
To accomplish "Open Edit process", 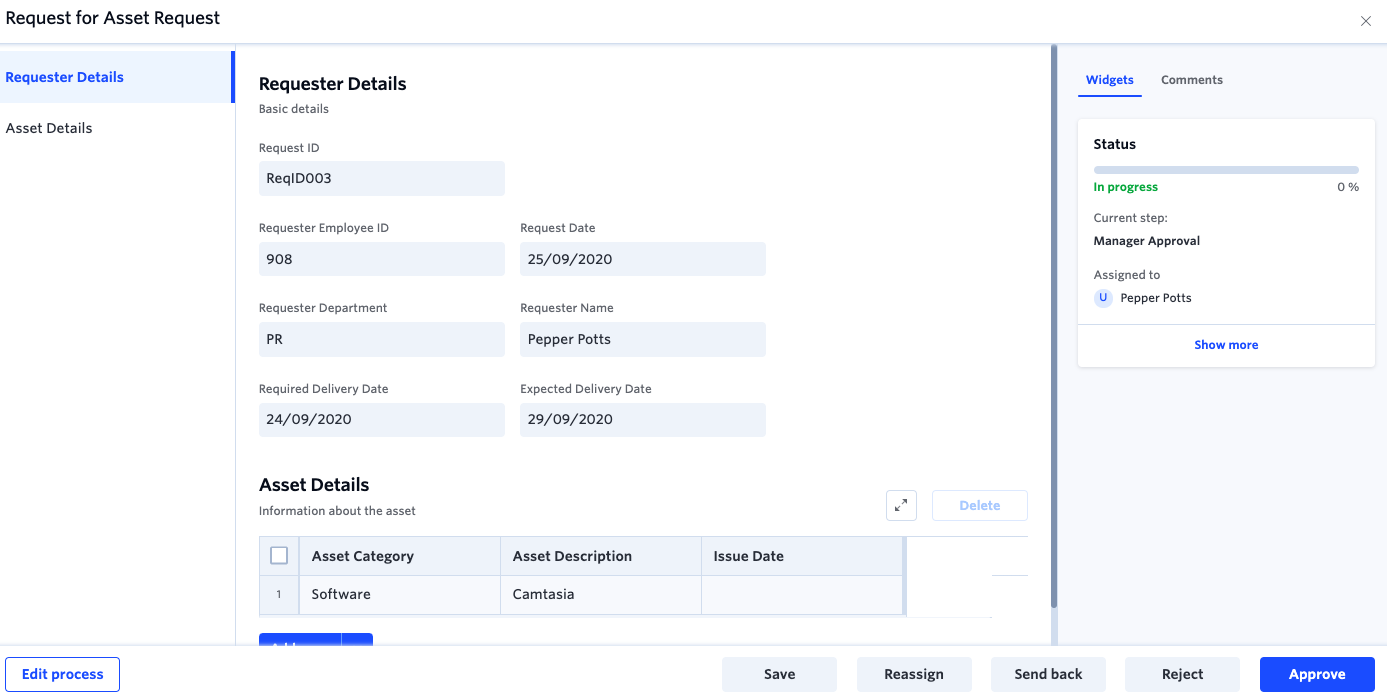I will (62, 674).
